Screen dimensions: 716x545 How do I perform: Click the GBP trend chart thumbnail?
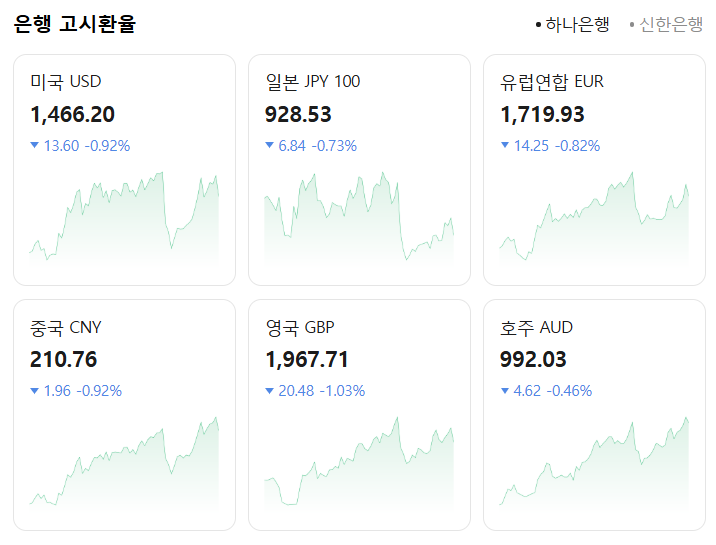click(x=358, y=462)
